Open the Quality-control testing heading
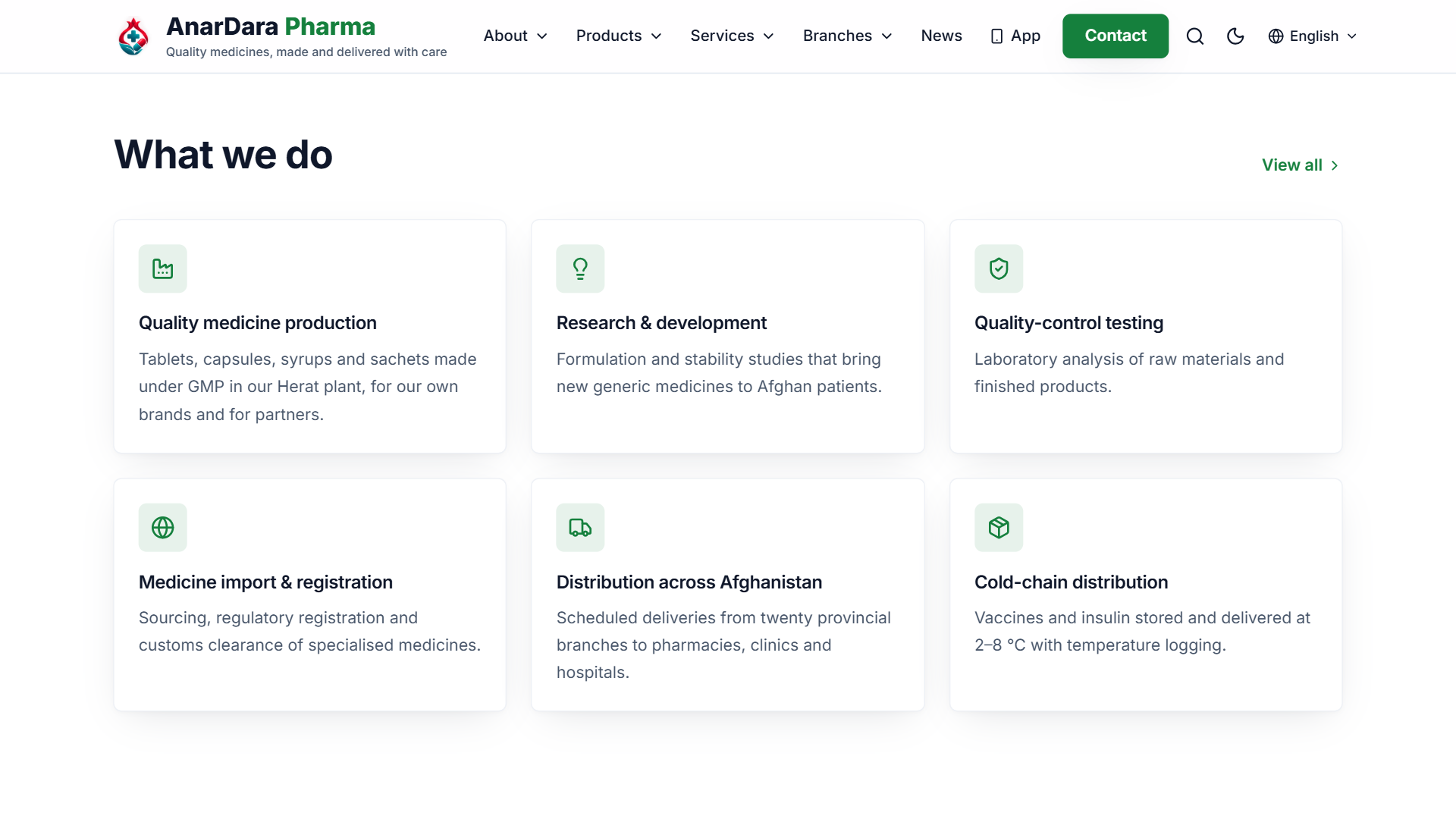The width and height of the screenshot is (1456, 819). point(1068,323)
